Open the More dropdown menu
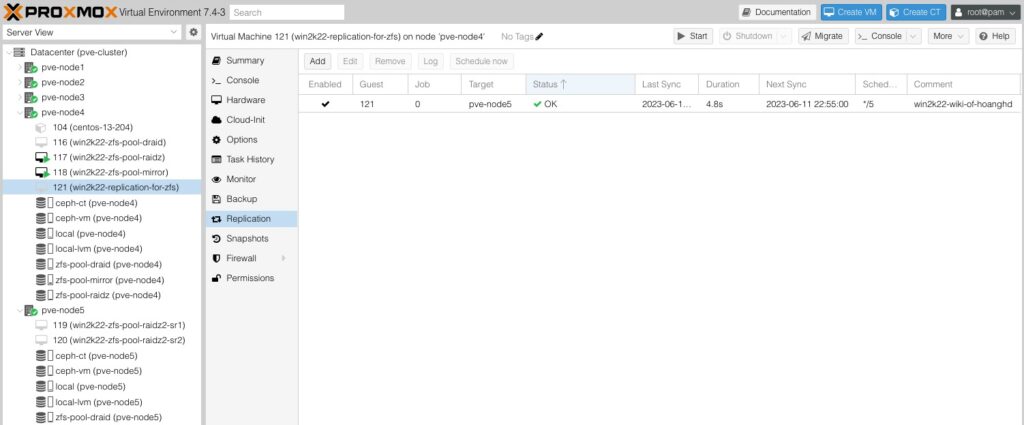This screenshot has height=425, width=1024. (x=948, y=37)
